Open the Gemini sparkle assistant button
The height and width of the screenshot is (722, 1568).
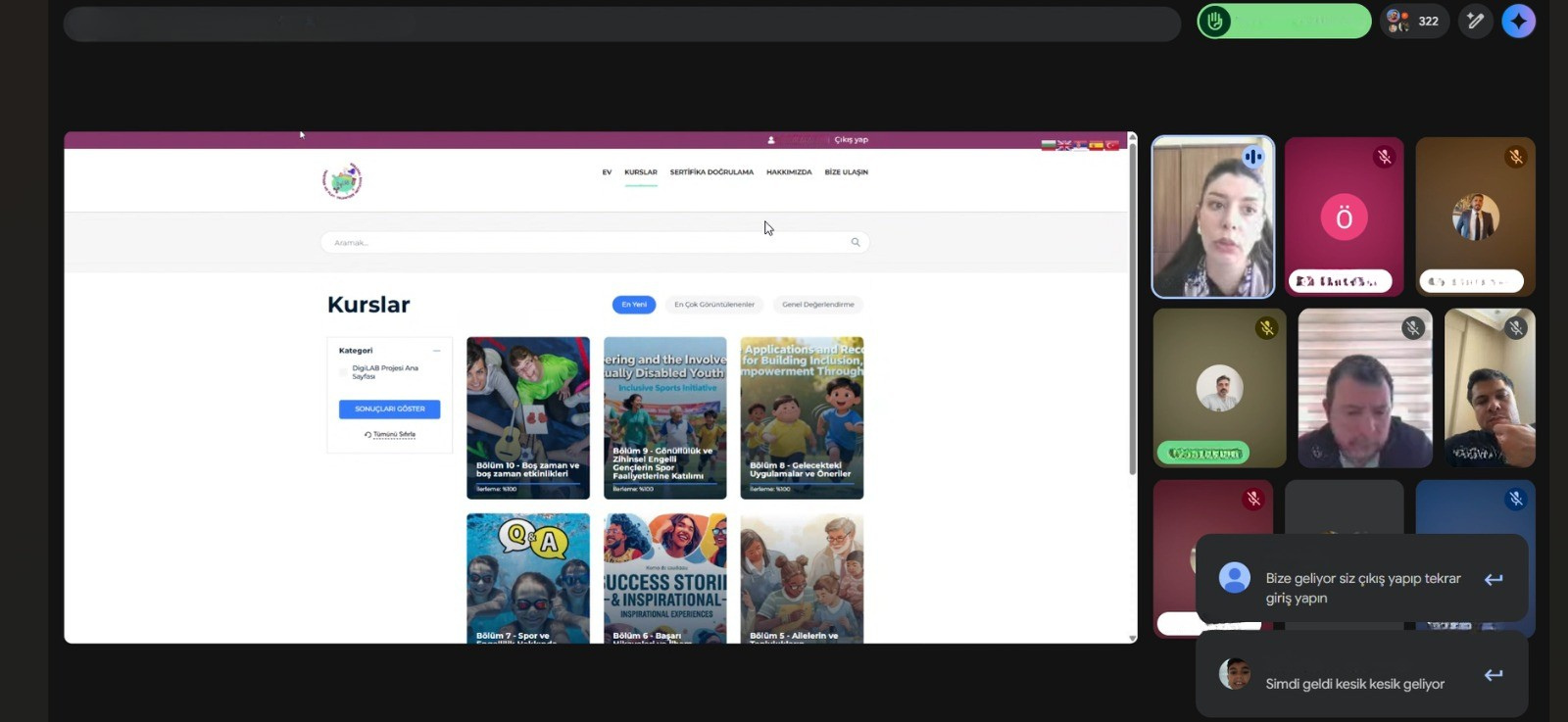1518,21
